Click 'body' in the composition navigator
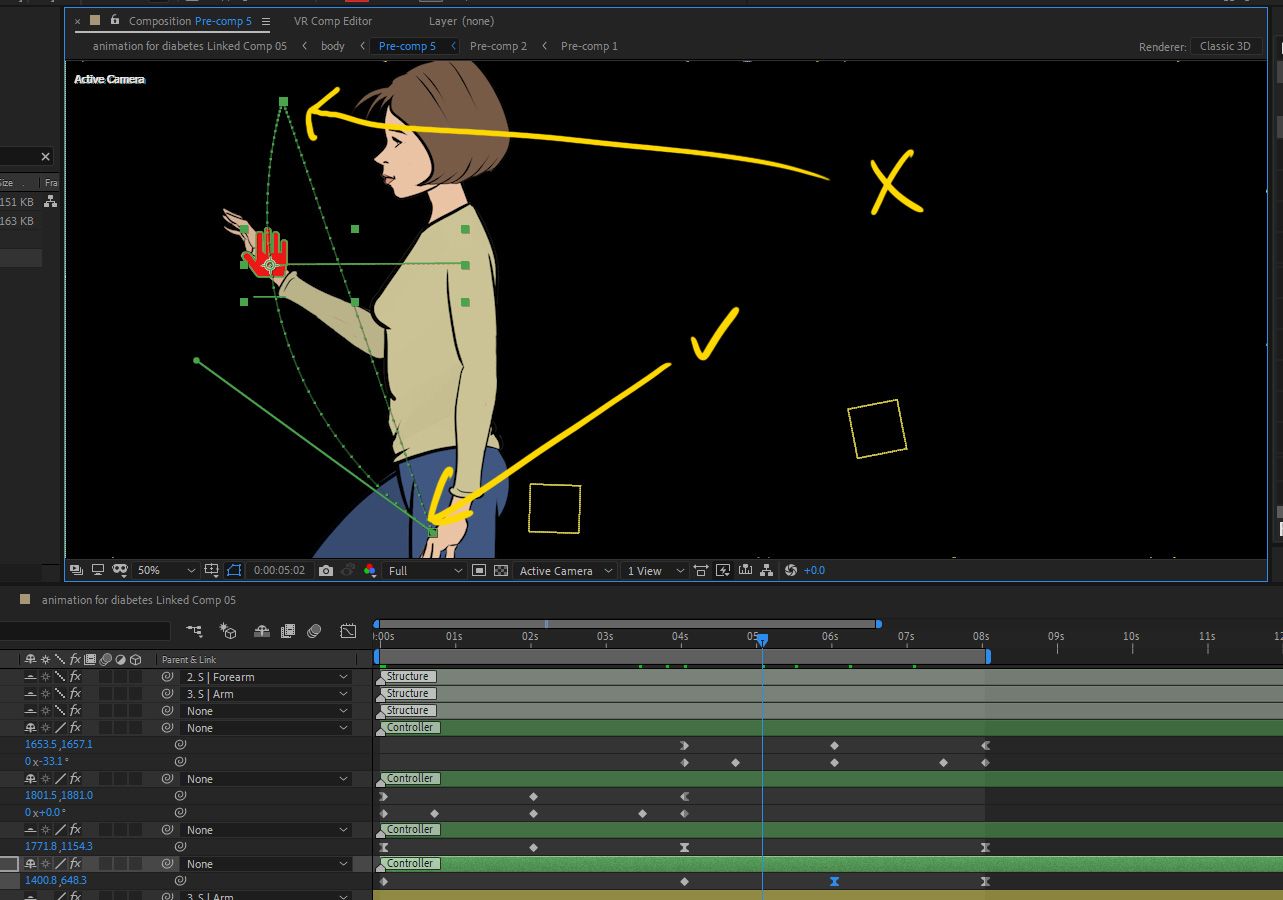The image size is (1283, 900). (333, 46)
